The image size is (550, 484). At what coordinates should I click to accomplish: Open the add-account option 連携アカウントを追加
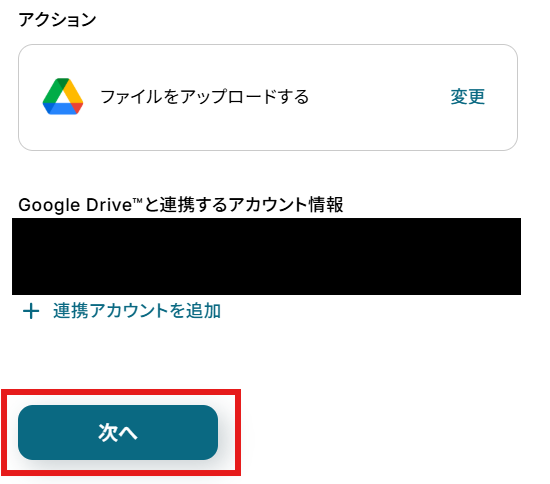(137, 311)
